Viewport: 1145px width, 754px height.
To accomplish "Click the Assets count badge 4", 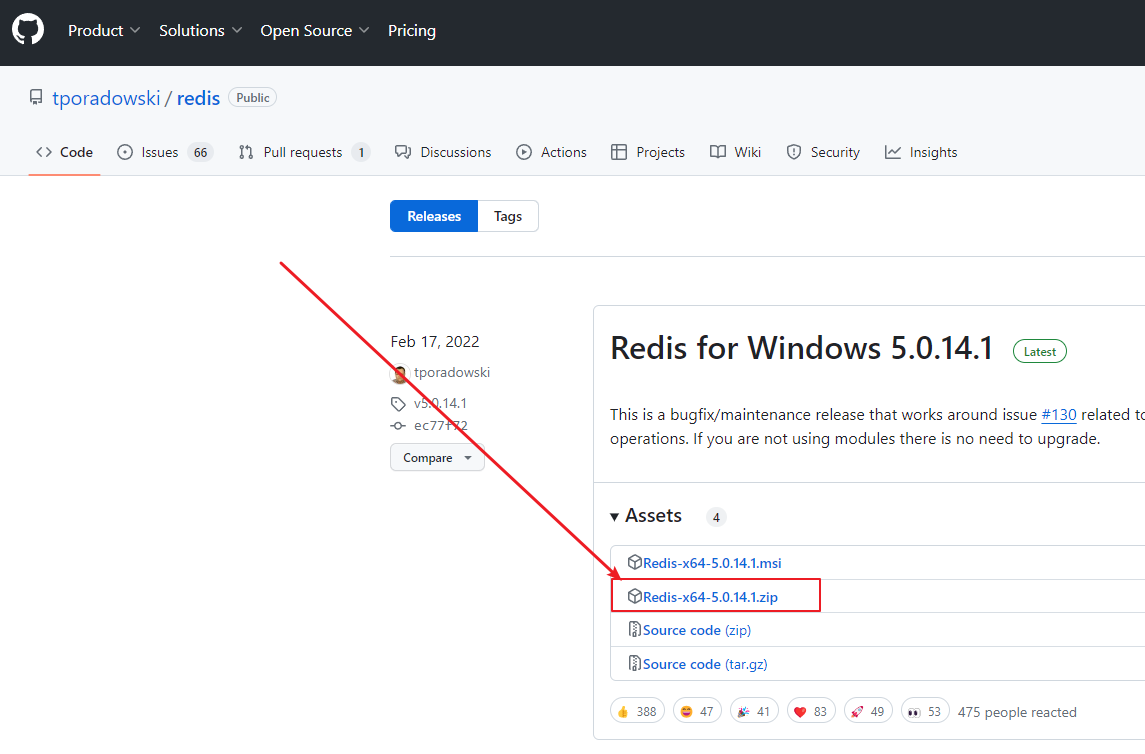I will 716,518.
